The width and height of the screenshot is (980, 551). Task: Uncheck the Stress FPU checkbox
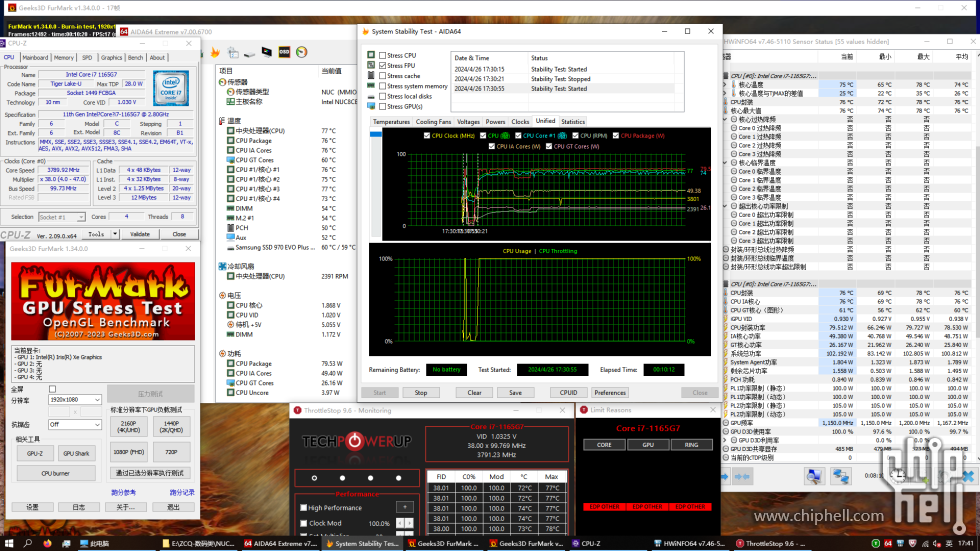(x=382, y=66)
